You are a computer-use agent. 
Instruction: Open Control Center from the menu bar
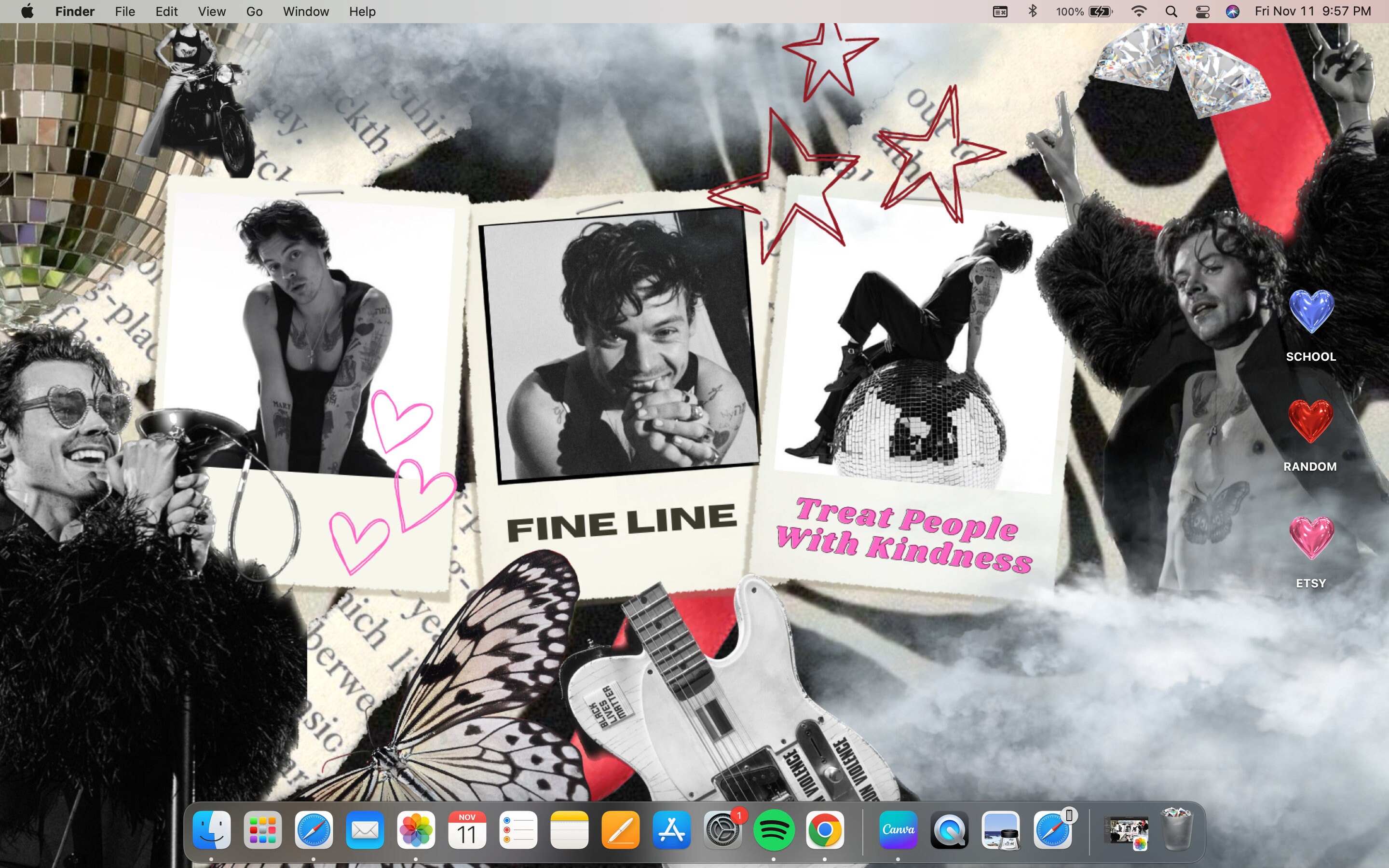1202,11
